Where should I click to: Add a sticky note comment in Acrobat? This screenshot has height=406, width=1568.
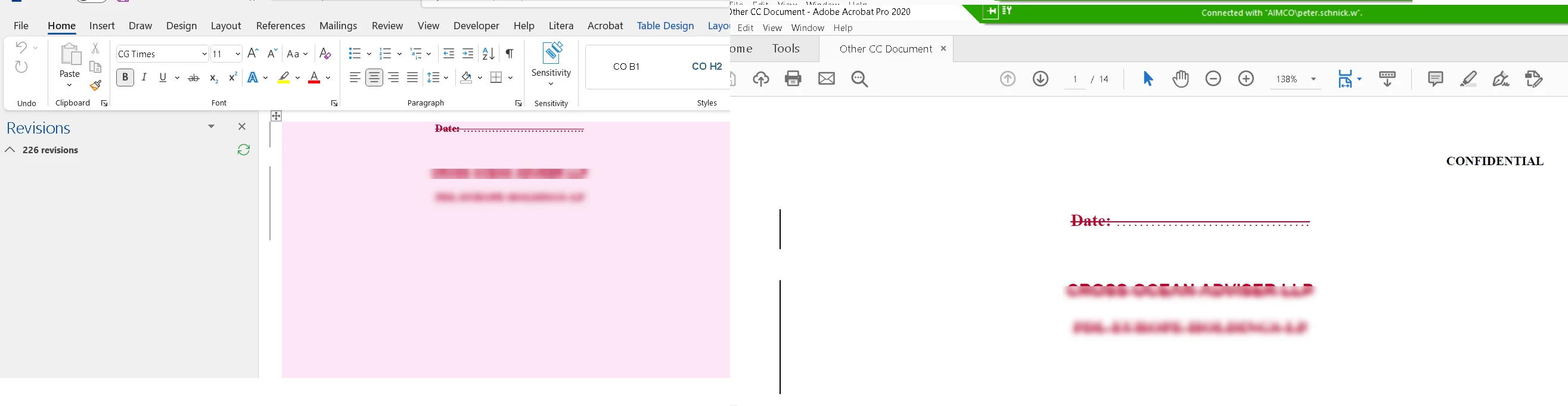click(x=1435, y=79)
